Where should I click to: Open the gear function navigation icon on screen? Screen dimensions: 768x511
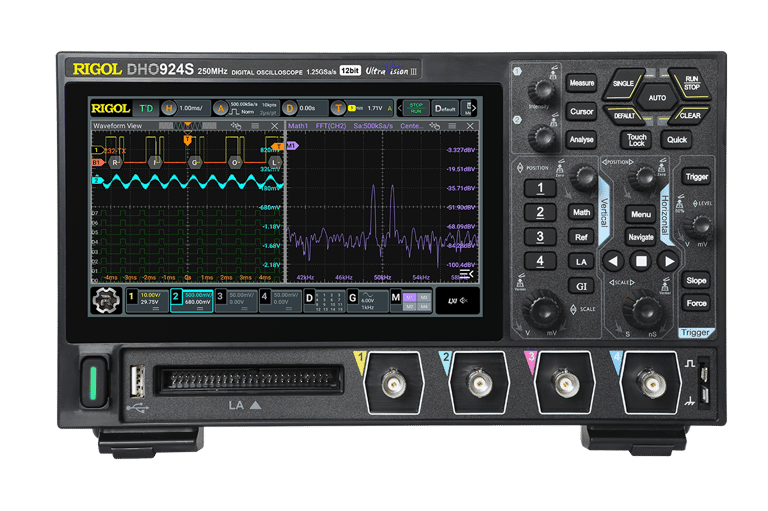click(106, 300)
